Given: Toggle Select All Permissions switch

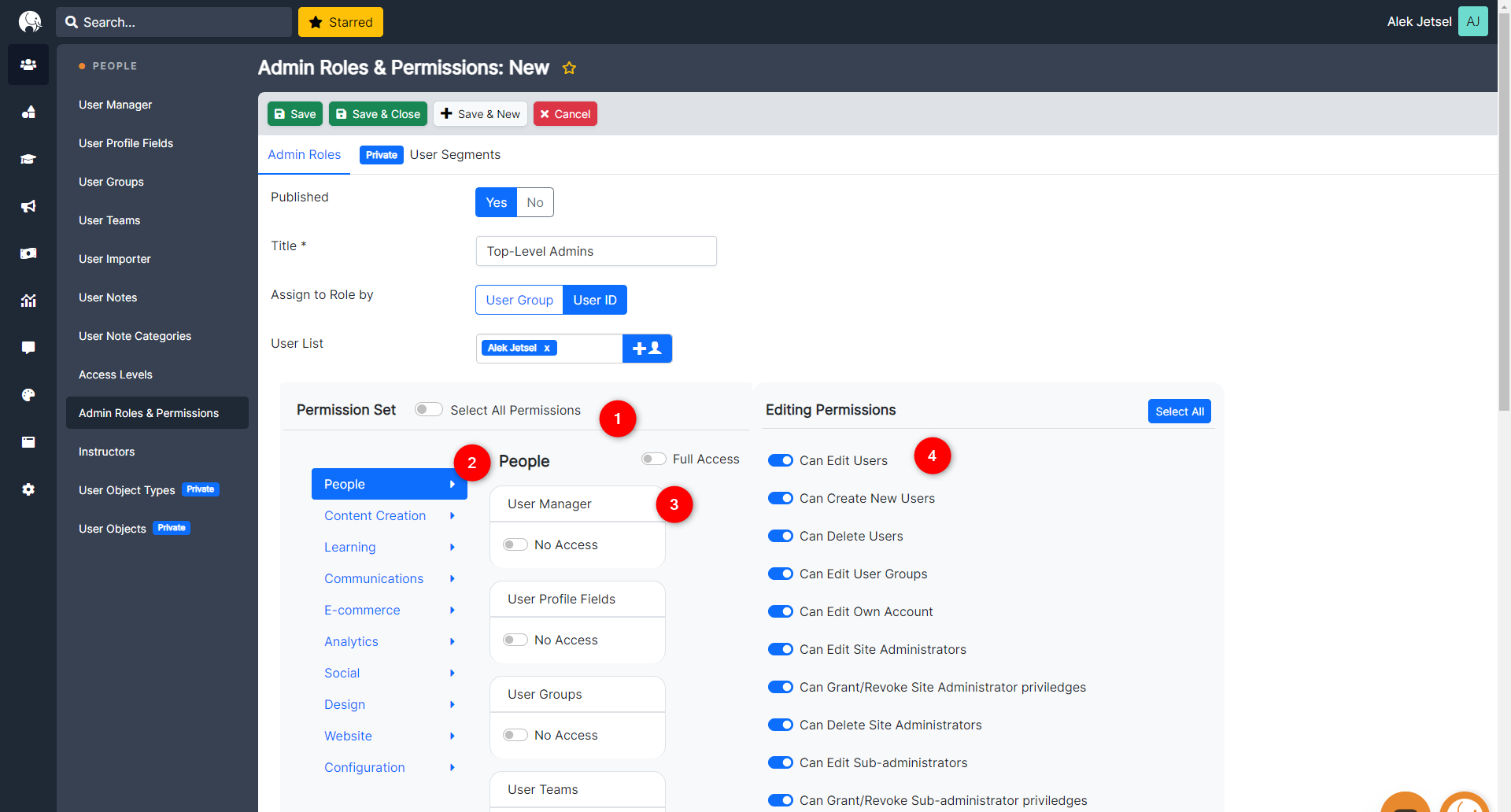Looking at the screenshot, I should tap(428, 409).
